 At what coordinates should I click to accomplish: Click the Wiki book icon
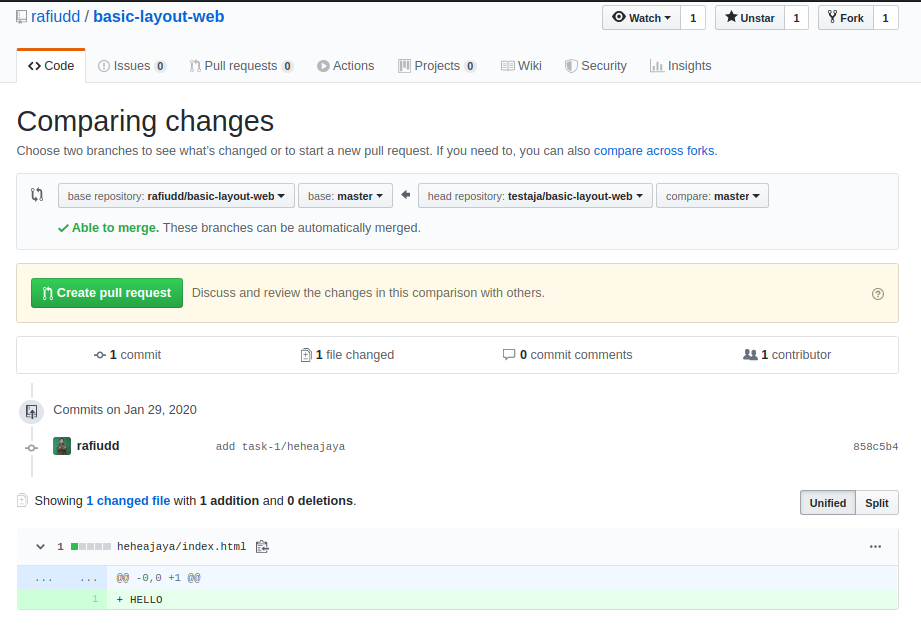pyautogui.click(x=507, y=66)
